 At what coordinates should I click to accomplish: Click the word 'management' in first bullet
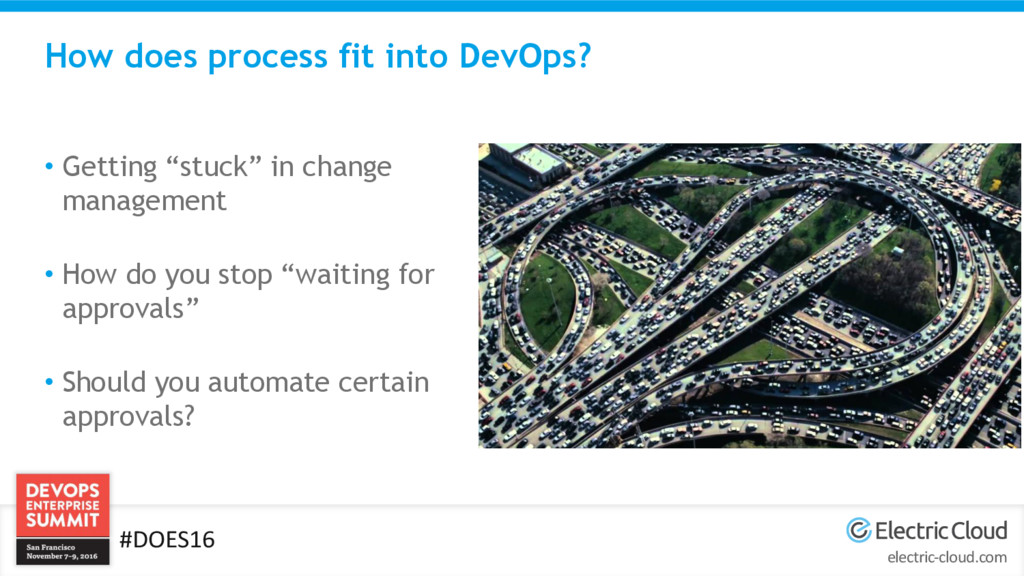pyautogui.click(x=144, y=201)
